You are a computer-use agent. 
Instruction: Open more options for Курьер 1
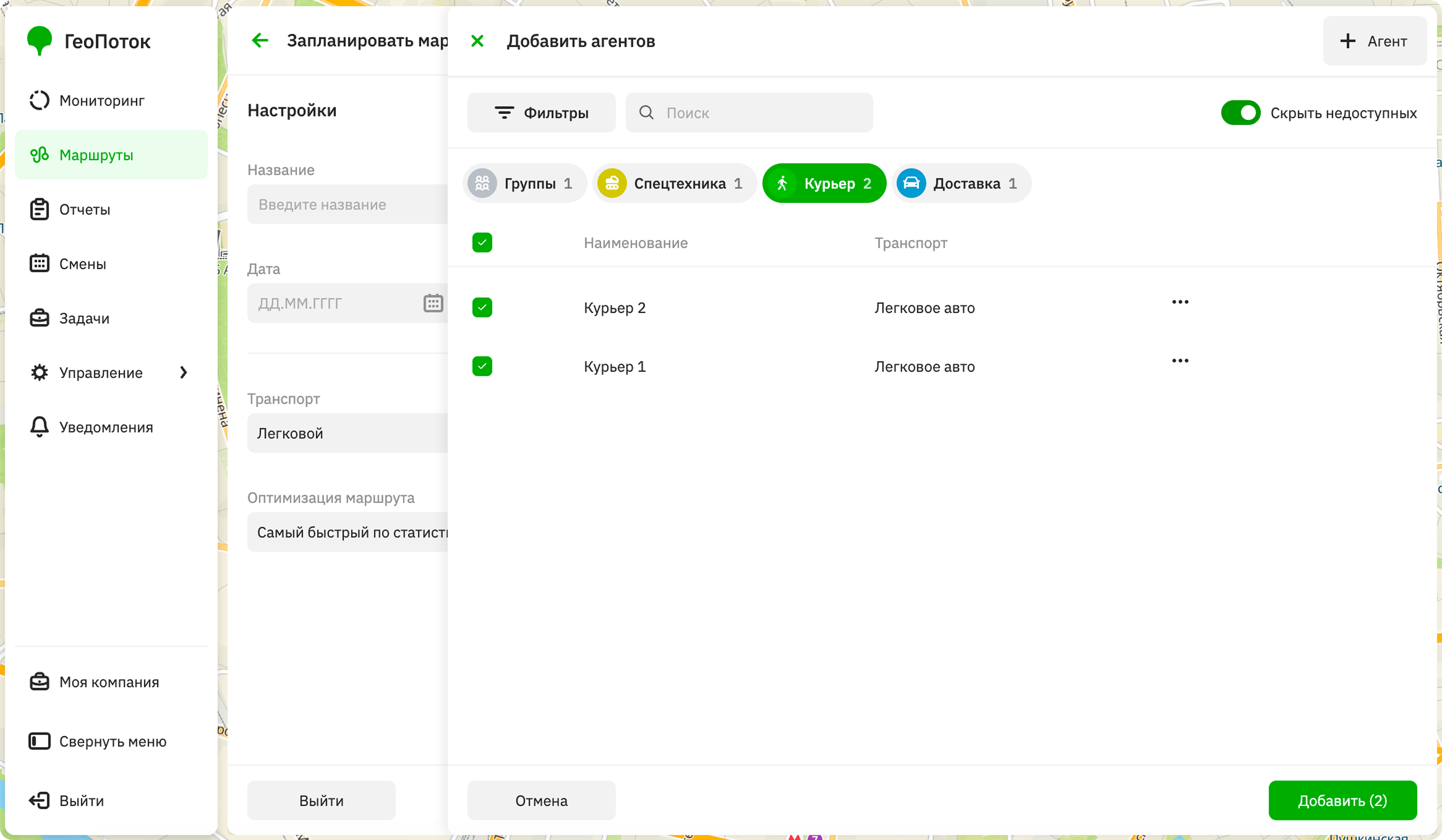1181,361
